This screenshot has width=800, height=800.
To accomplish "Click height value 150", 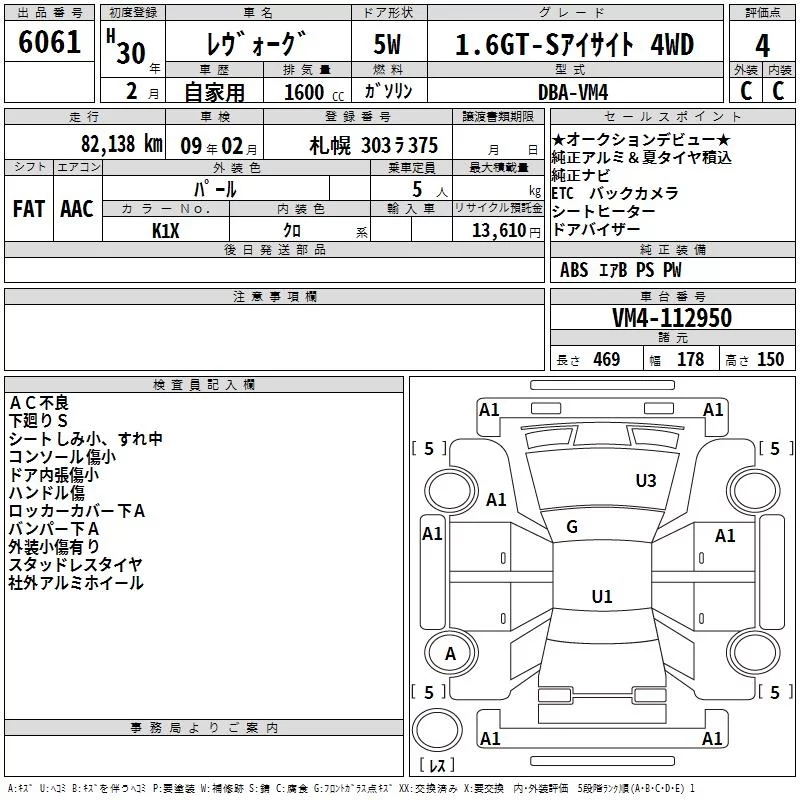I will (x=770, y=360).
